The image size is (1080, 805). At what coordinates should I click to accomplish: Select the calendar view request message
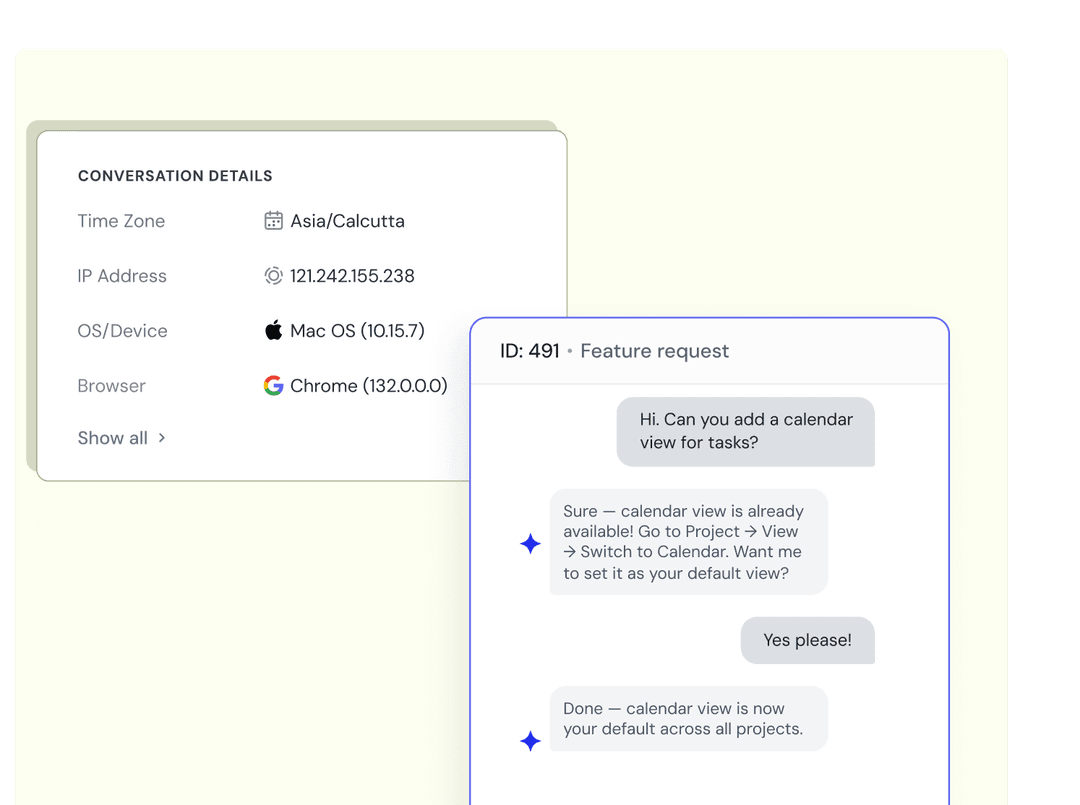tap(745, 431)
